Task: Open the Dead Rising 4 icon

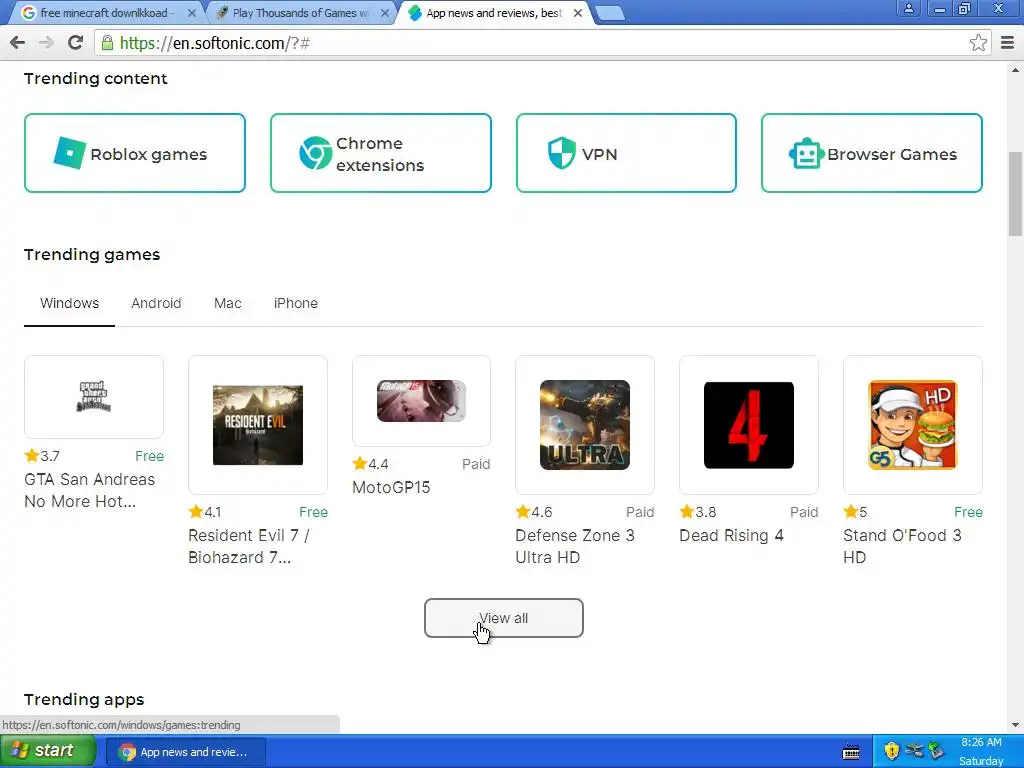Action: 748,425
